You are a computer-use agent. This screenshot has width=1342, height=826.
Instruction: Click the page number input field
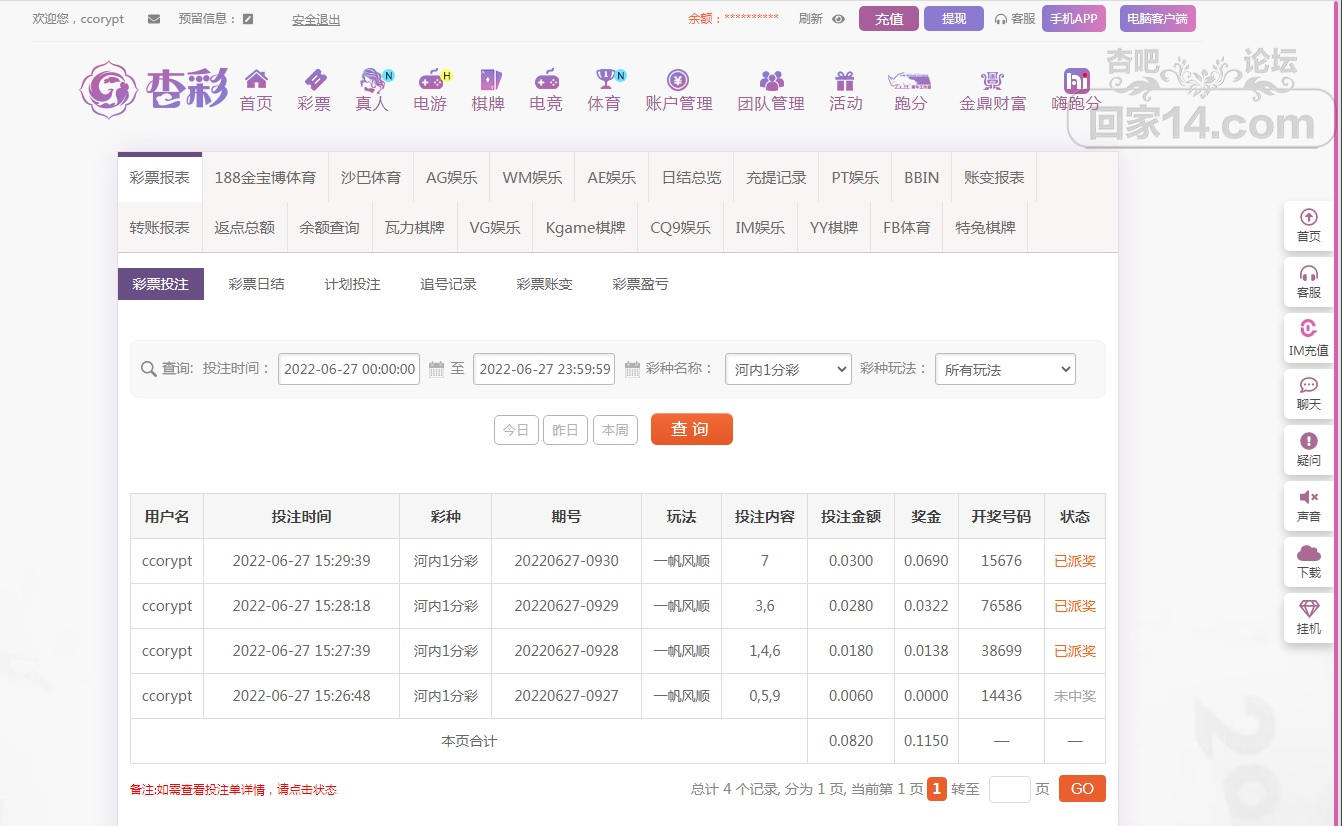pyautogui.click(x=1009, y=789)
